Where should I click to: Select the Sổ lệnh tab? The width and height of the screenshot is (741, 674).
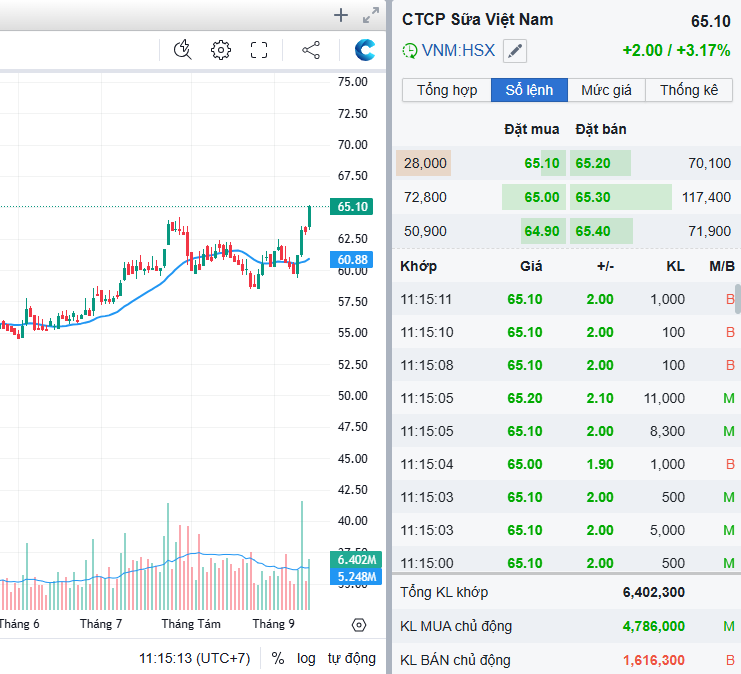[529, 90]
